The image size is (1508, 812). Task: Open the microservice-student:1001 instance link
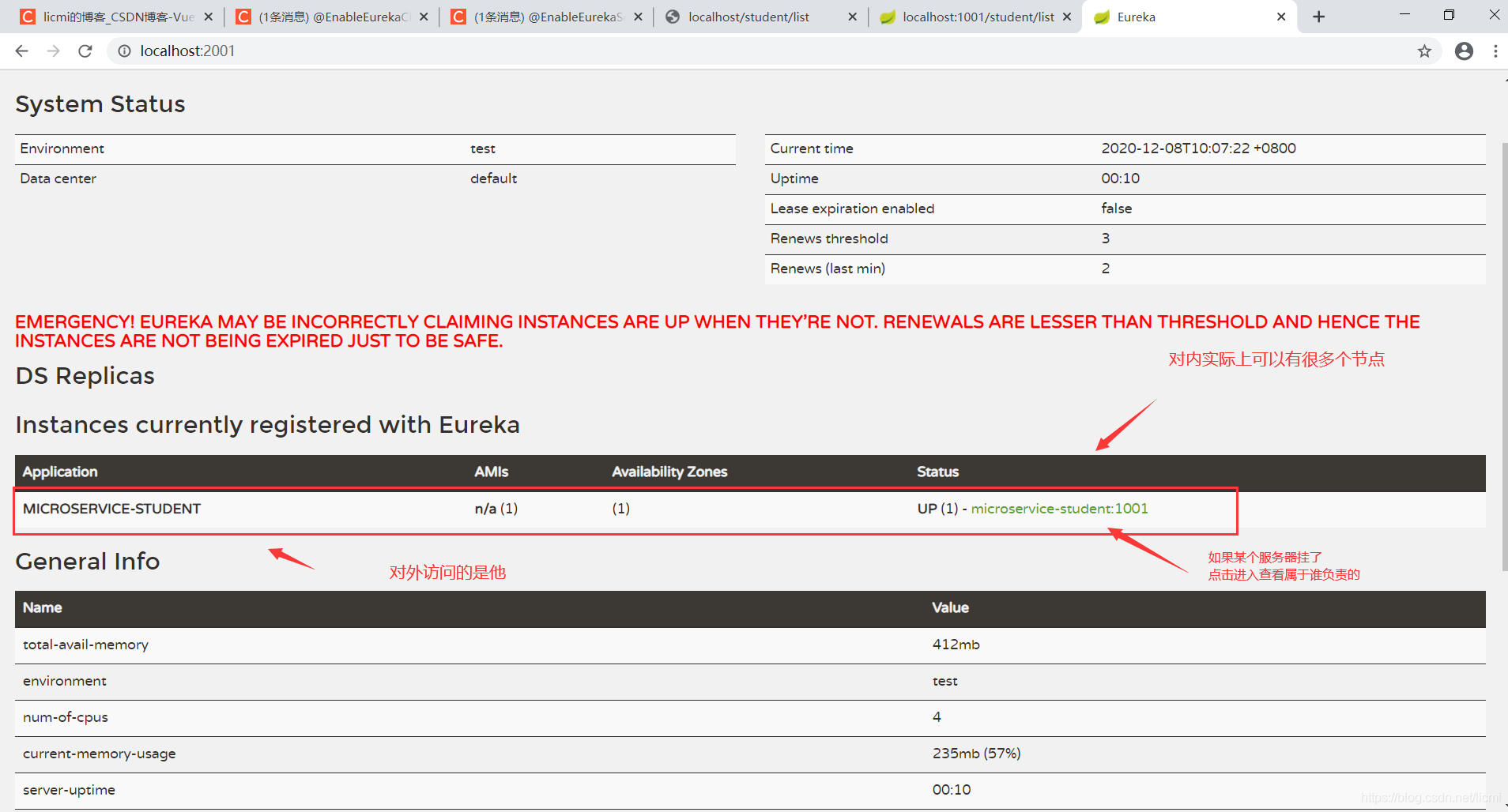coord(1059,509)
